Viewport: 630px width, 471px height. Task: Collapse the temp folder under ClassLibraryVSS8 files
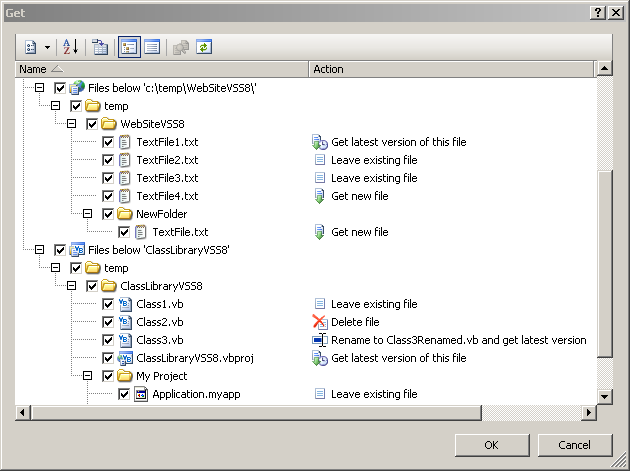55,267
